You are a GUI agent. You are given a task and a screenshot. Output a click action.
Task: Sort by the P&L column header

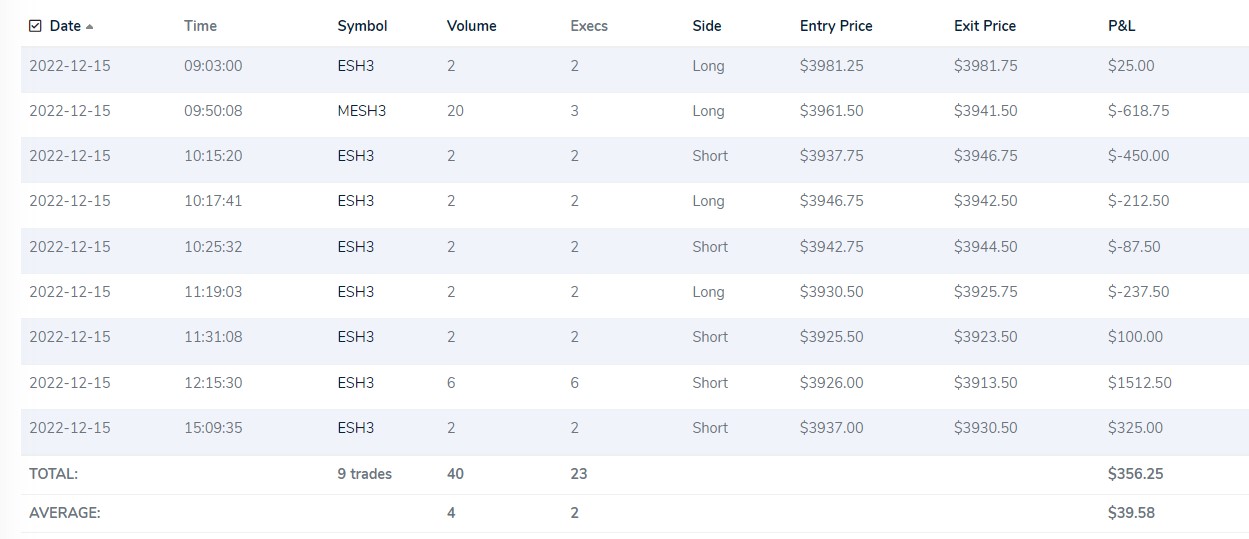point(1121,26)
